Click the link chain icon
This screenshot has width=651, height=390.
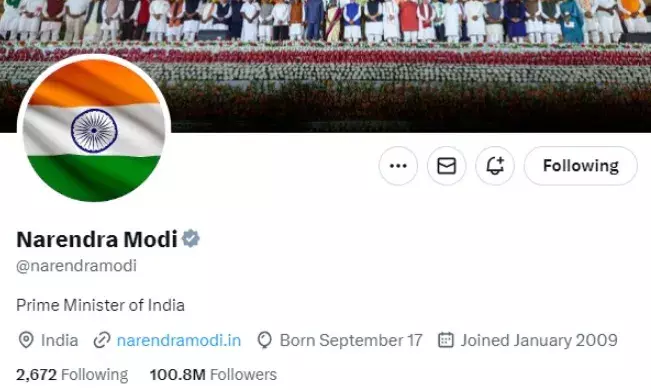pyautogui.click(x=102, y=340)
